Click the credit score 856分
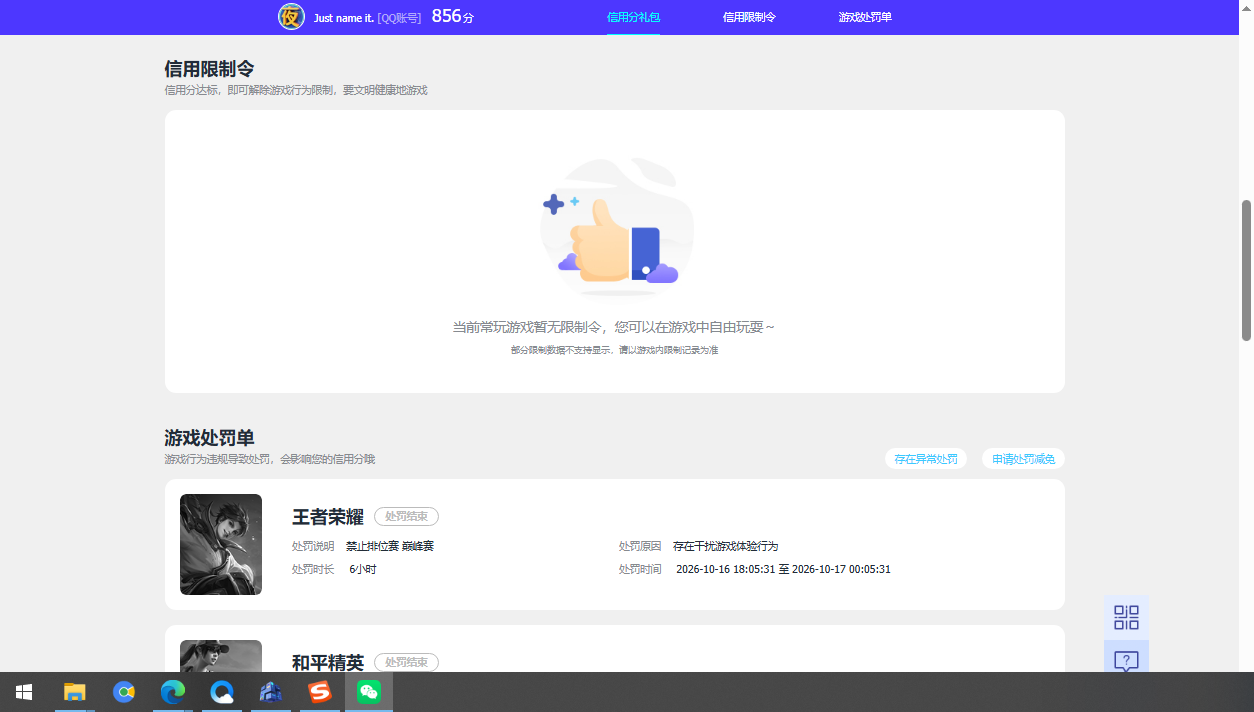1254x712 pixels. (452, 17)
